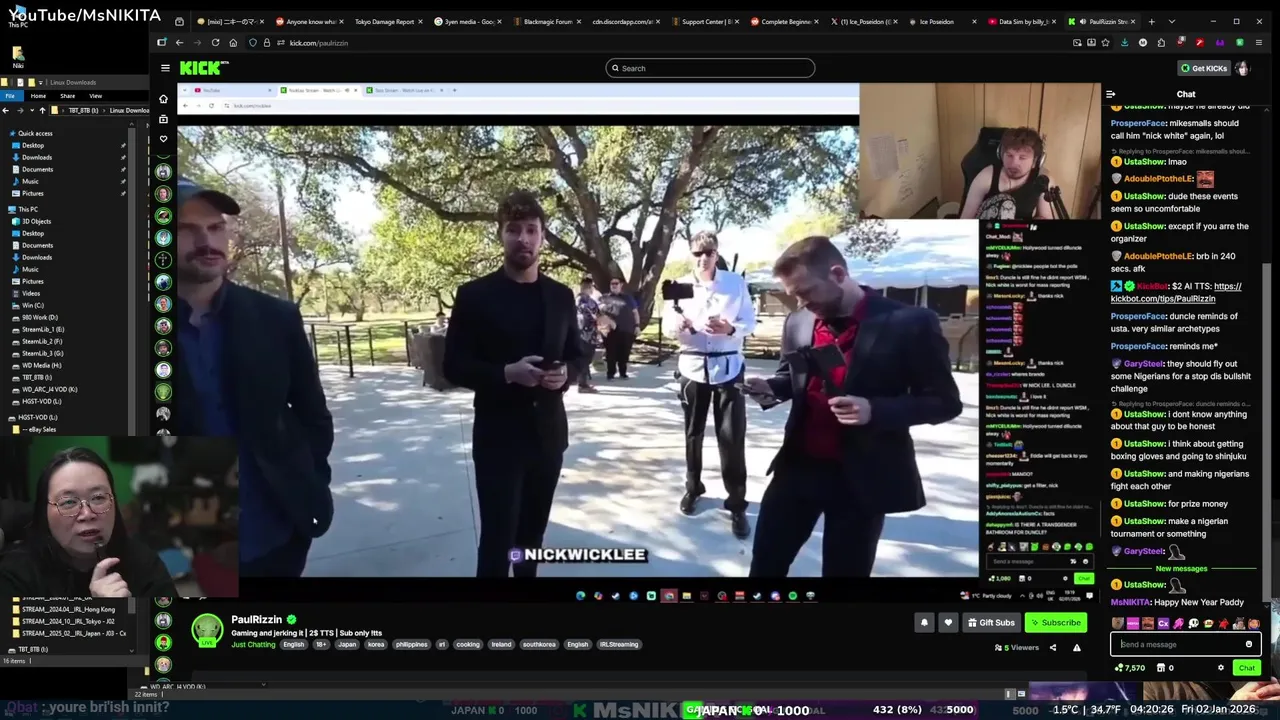This screenshot has height=720, width=1280.
Task: Open STREAM_2024.10_IRL_Tokyo folder
Action: [x=68, y=621]
